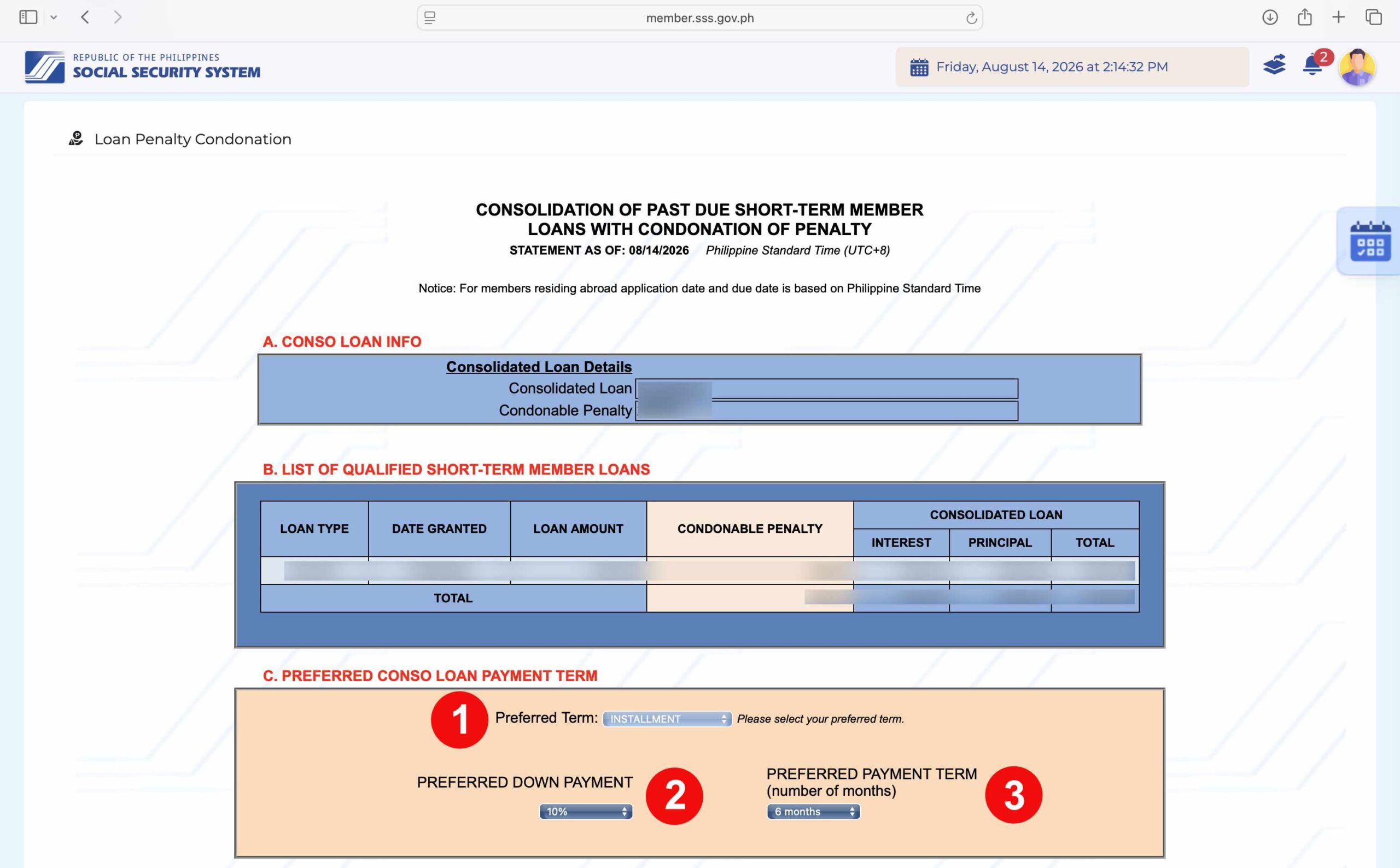
Task: Click the LOAN AMOUNT column header
Action: point(578,529)
